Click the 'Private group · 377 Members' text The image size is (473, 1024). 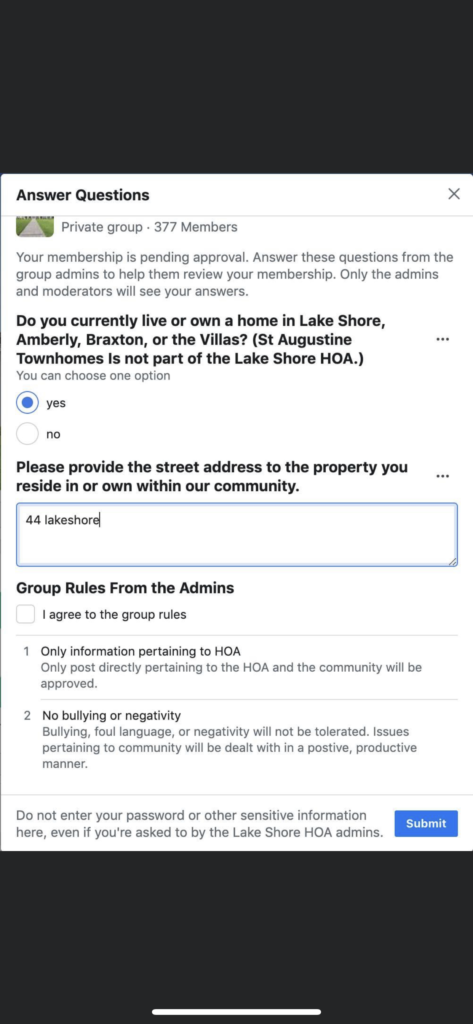pyautogui.click(x=149, y=227)
